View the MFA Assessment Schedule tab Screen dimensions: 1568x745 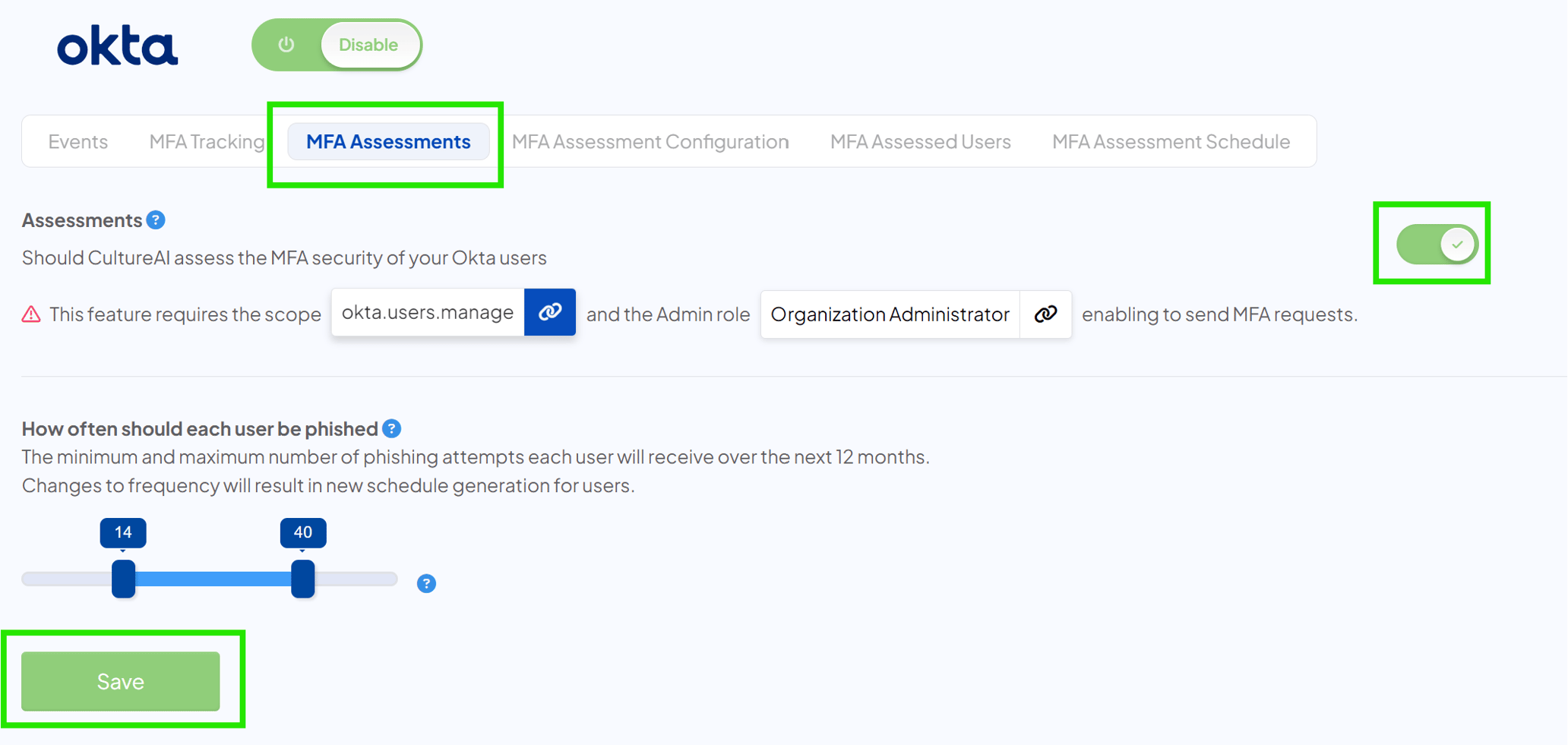tap(1170, 141)
